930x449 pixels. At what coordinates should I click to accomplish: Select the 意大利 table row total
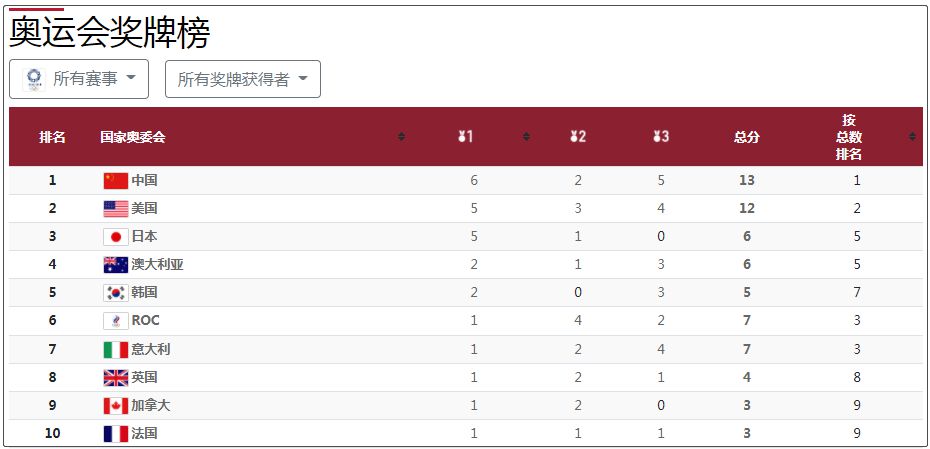747,349
